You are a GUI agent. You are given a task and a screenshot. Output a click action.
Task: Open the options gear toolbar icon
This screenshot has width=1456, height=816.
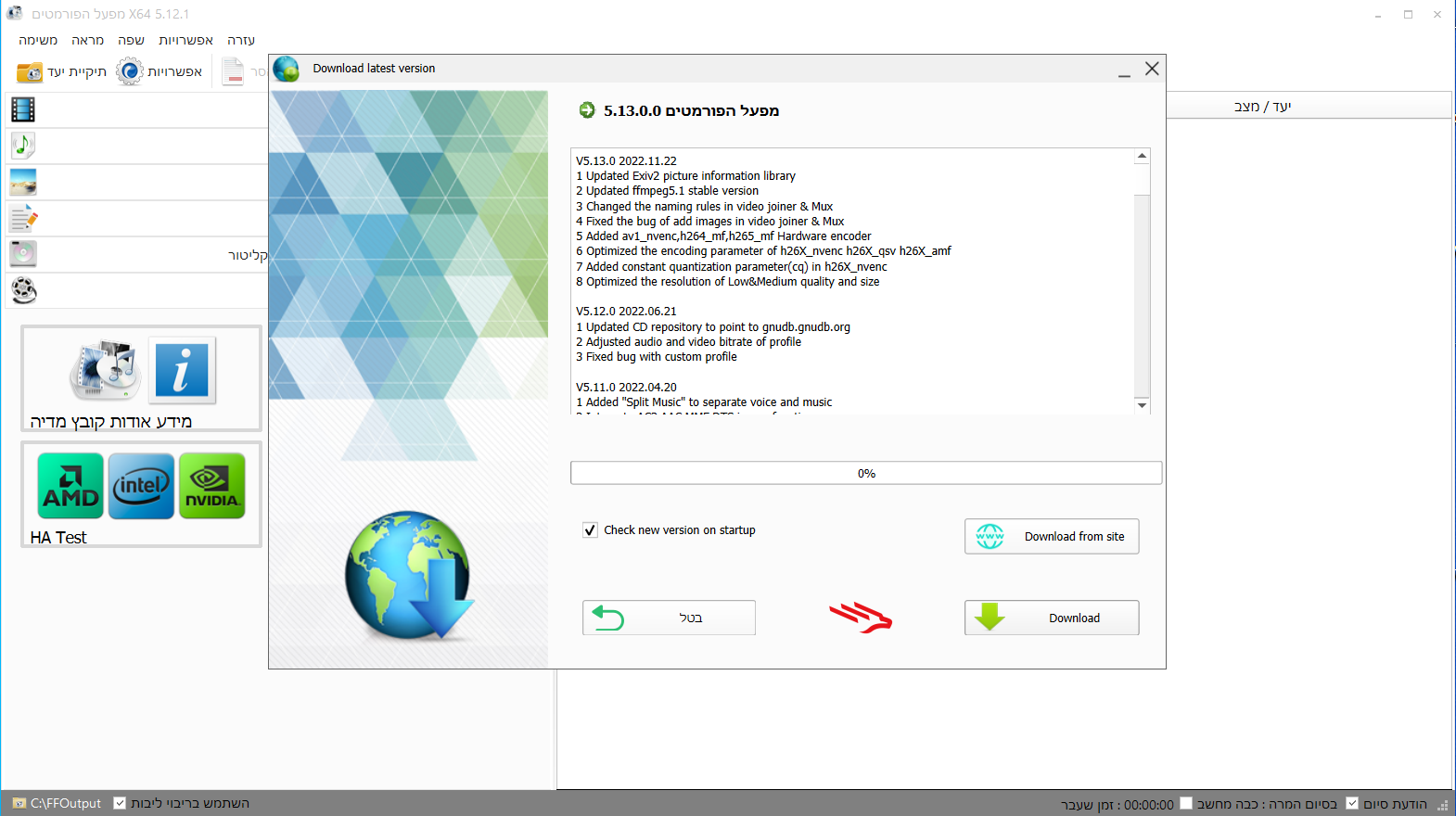(129, 71)
